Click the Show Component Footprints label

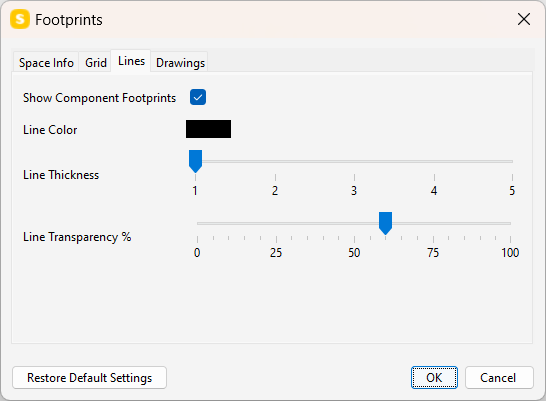pos(99,98)
